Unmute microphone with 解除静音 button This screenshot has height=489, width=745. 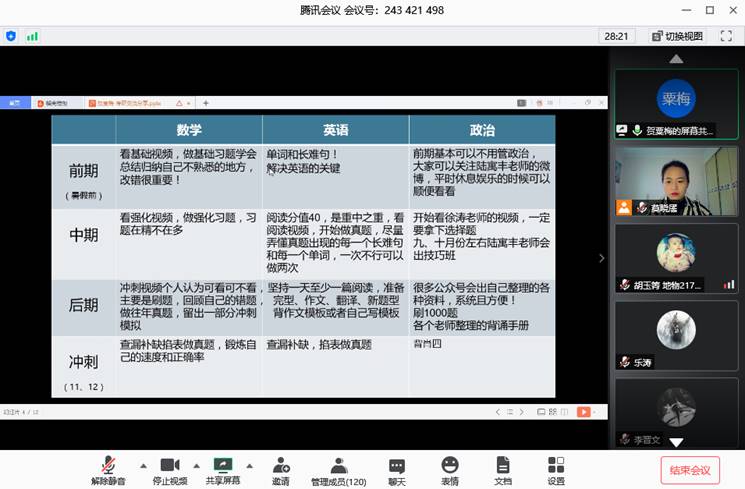[108, 466]
